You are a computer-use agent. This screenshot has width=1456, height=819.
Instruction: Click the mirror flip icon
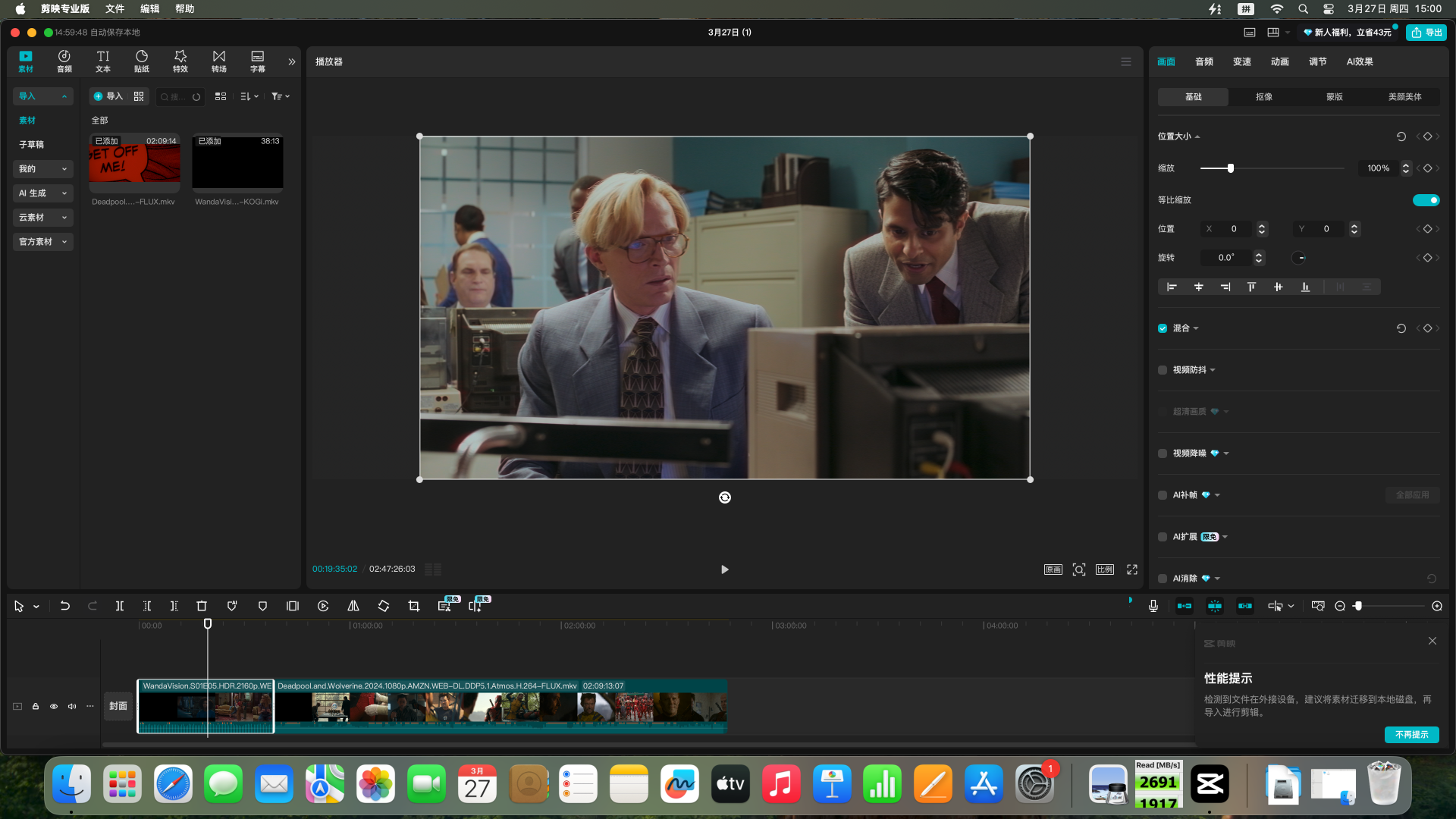coord(353,606)
